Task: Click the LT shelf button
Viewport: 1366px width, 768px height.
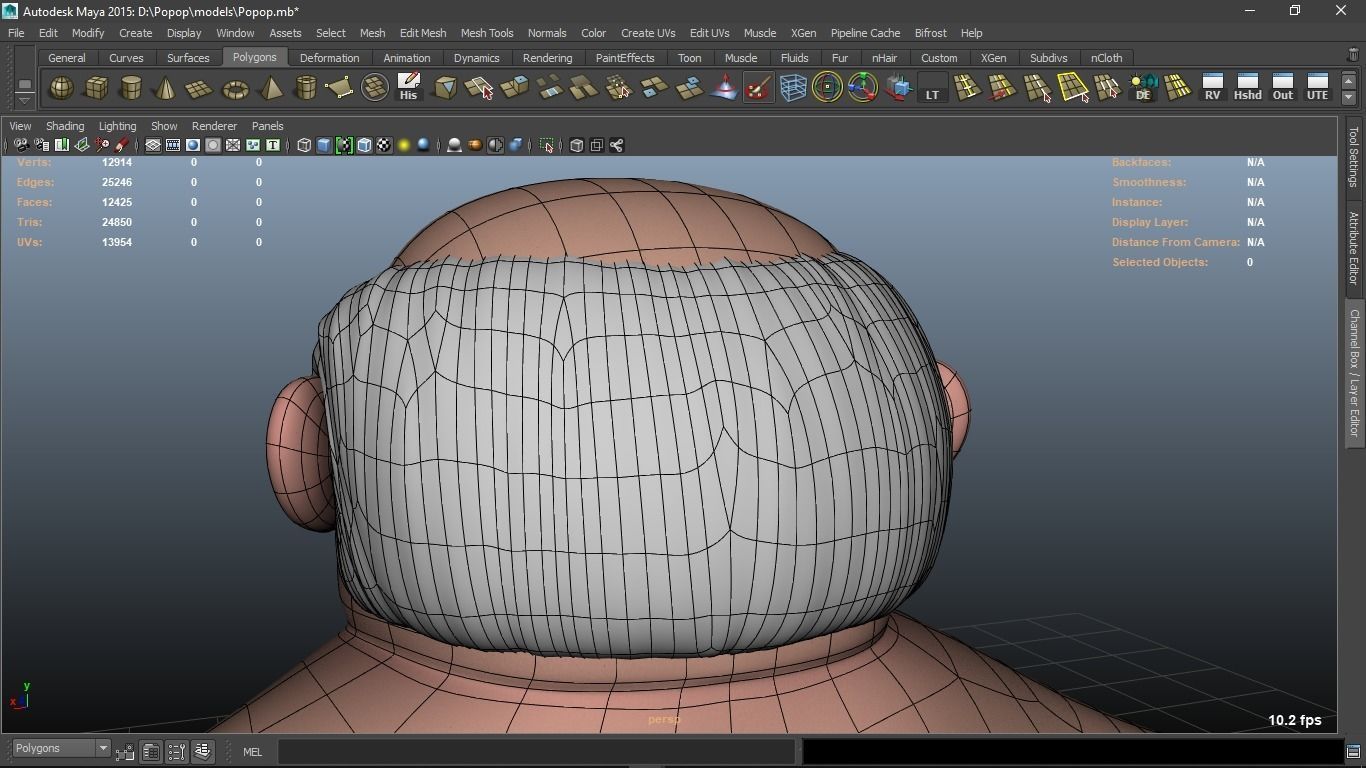Action: click(x=932, y=88)
